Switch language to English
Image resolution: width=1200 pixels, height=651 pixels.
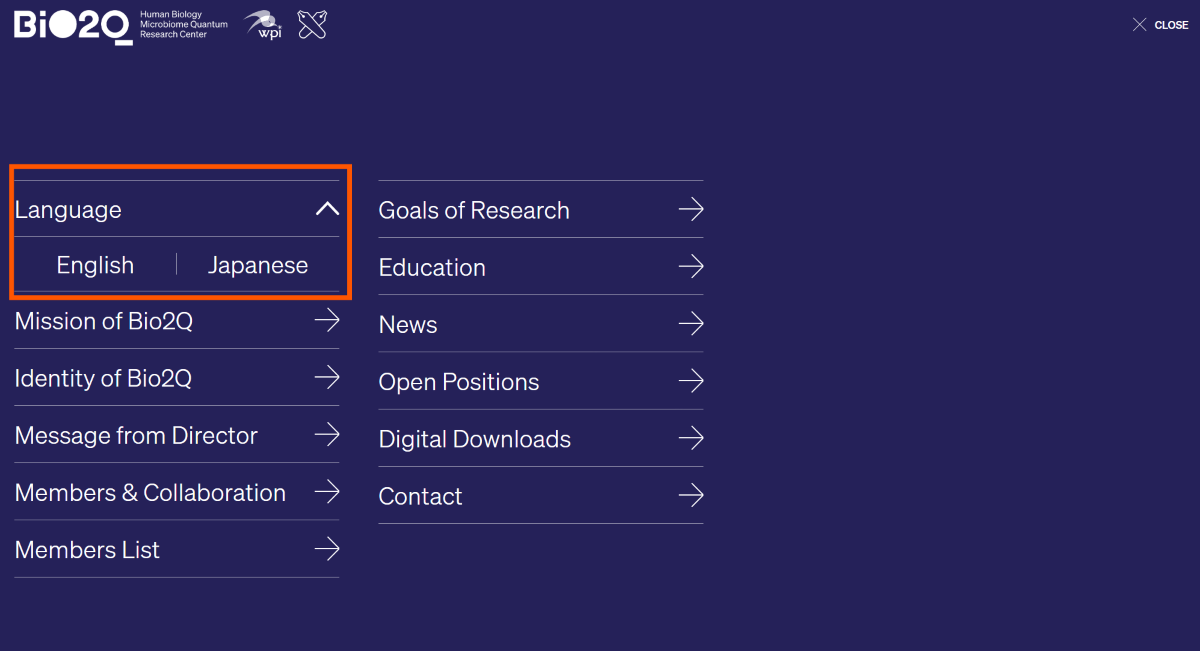point(95,265)
